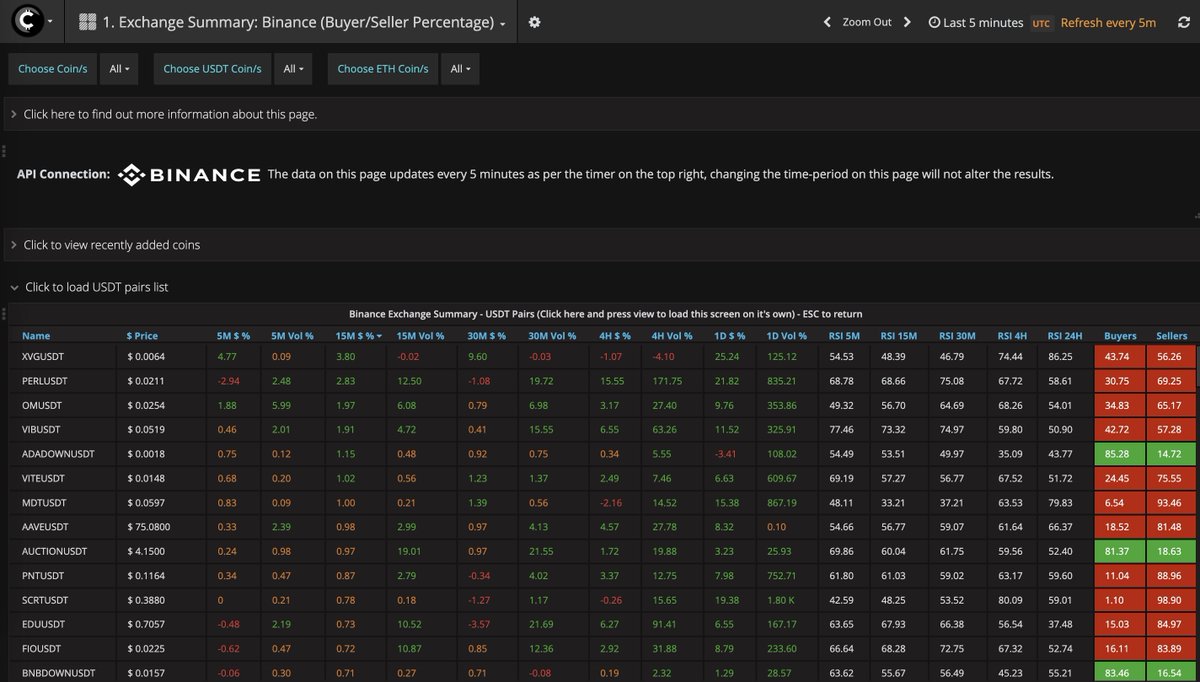Open the Choose ETH Coin/s All dropdown
This screenshot has height=682, width=1200.
click(x=462, y=69)
